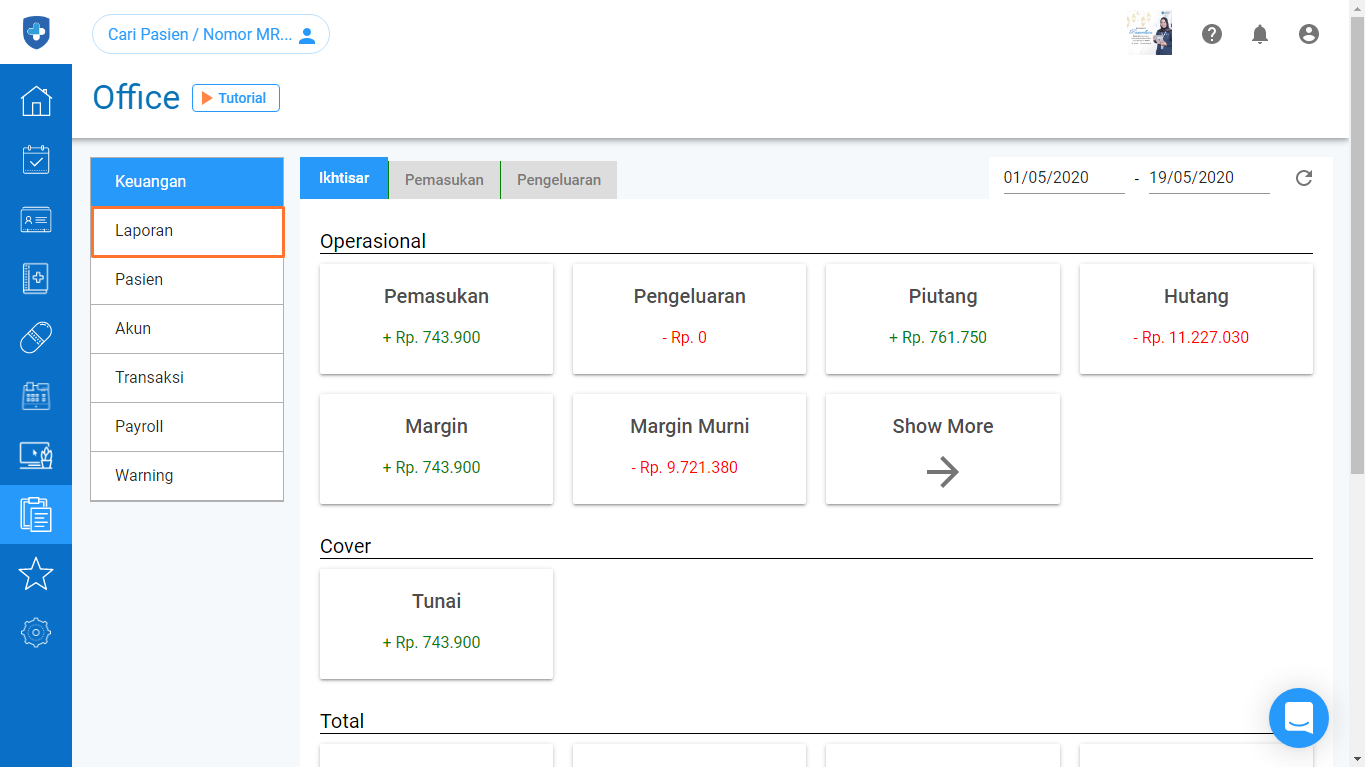
Task: Click the Hutang amount Rp. 11.227.030
Action: [1191, 338]
